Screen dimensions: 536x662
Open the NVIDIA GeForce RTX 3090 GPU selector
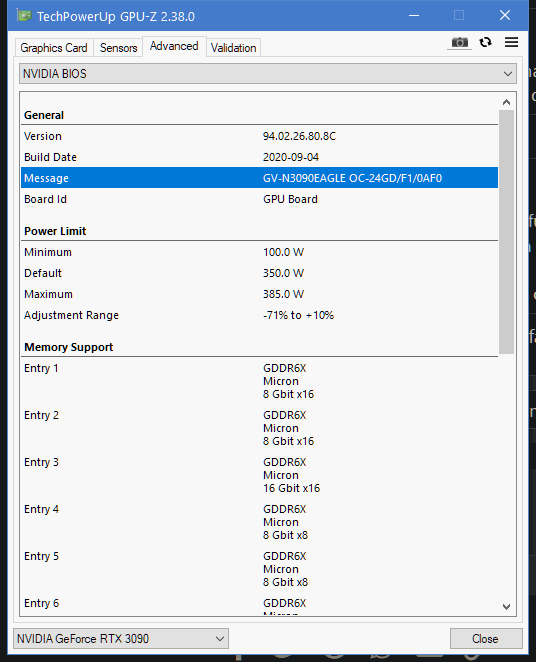(x=121, y=638)
